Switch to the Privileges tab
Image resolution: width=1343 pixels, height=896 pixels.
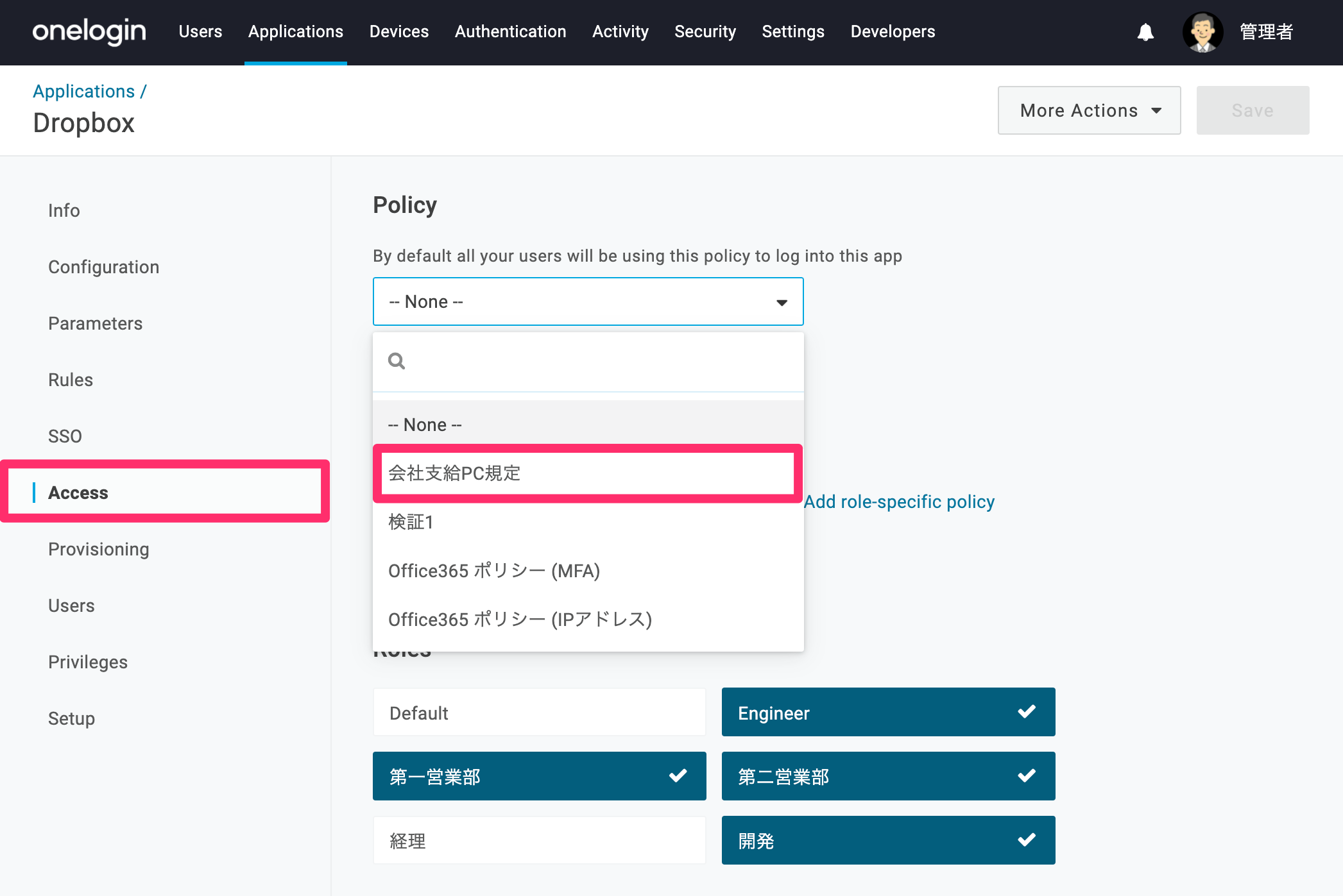88,662
